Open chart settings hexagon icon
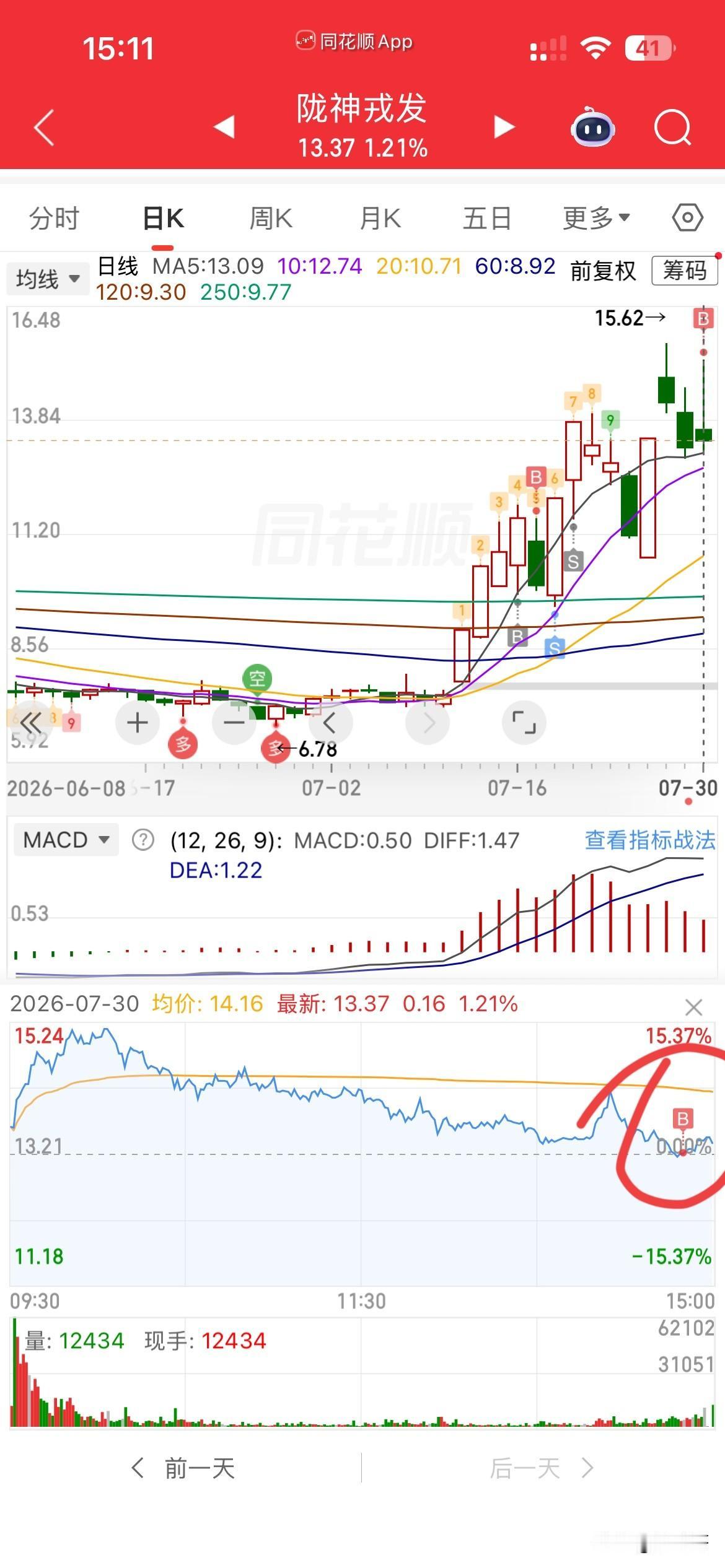 [687, 218]
